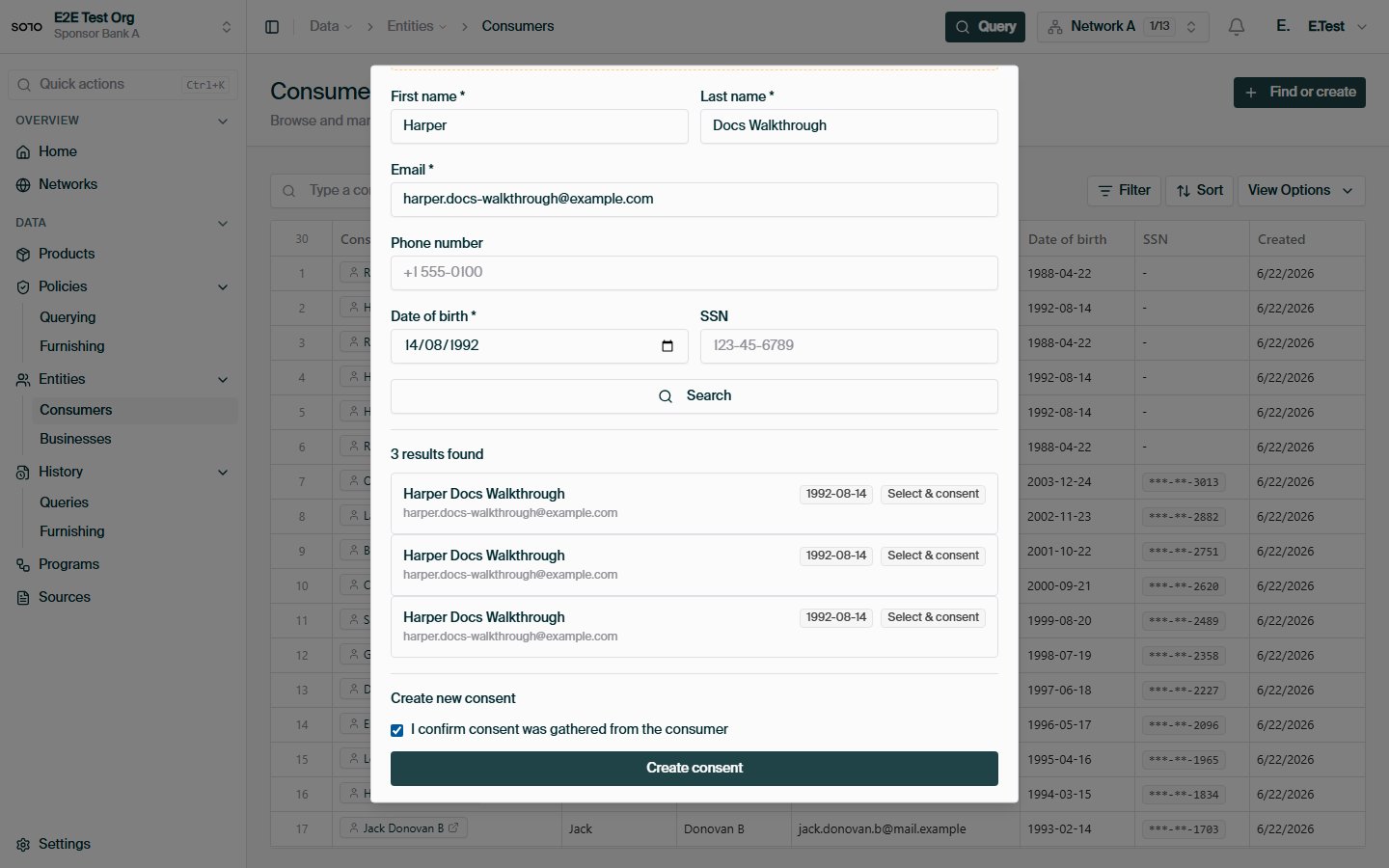This screenshot has width=1389, height=868.
Task: Click the Products cube icon
Action: [23, 255]
